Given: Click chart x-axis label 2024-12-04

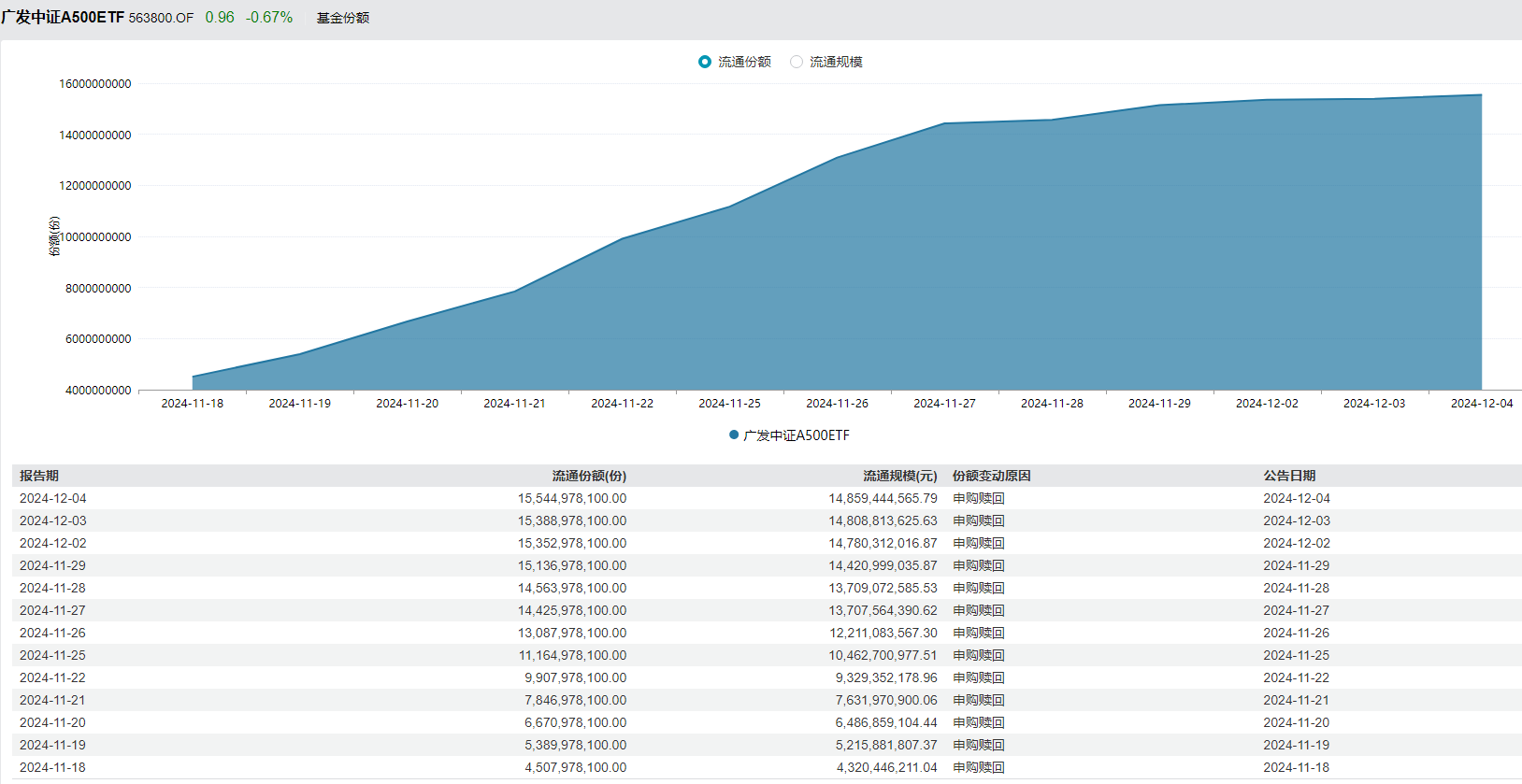Looking at the screenshot, I should (1482, 403).
